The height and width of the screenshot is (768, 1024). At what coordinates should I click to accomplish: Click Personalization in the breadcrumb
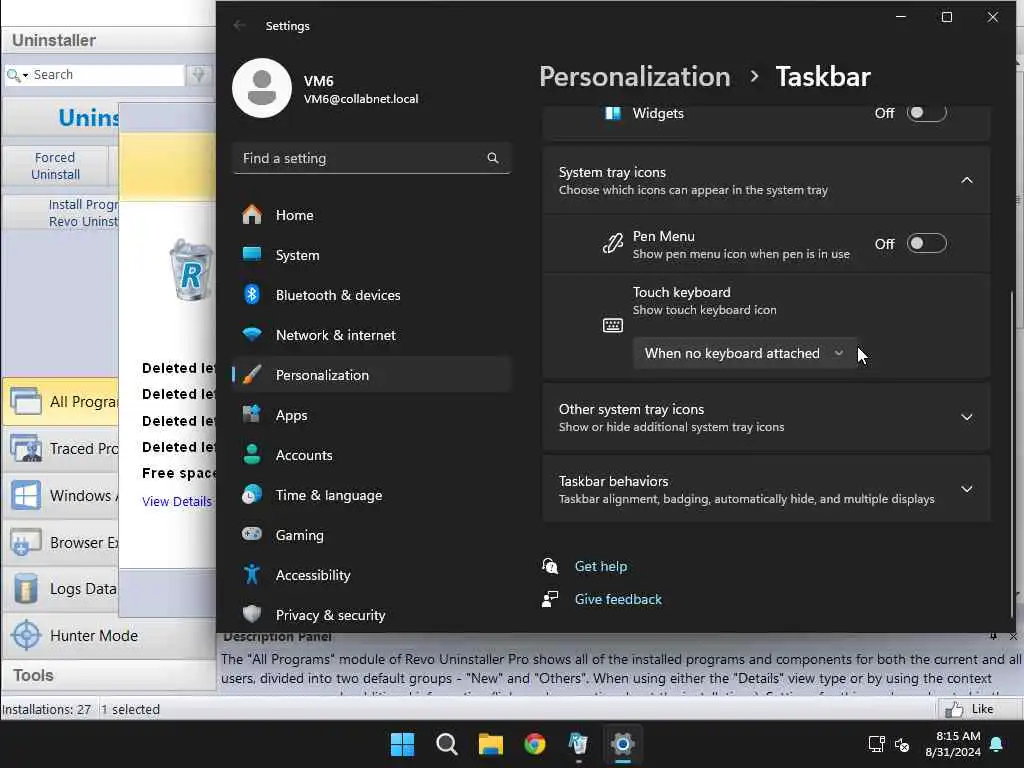click(634, 76)
